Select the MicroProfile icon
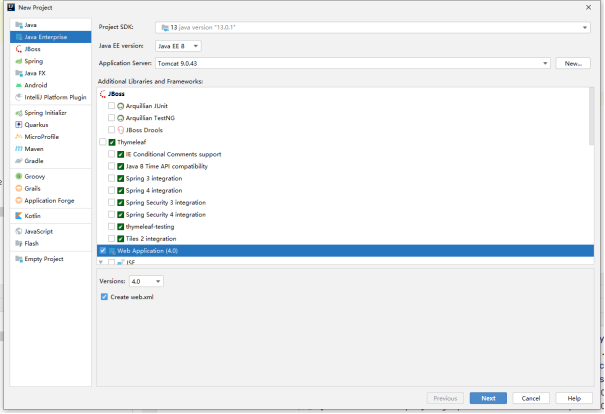This screenshot has height=414, width=605. tap(19, 137)
